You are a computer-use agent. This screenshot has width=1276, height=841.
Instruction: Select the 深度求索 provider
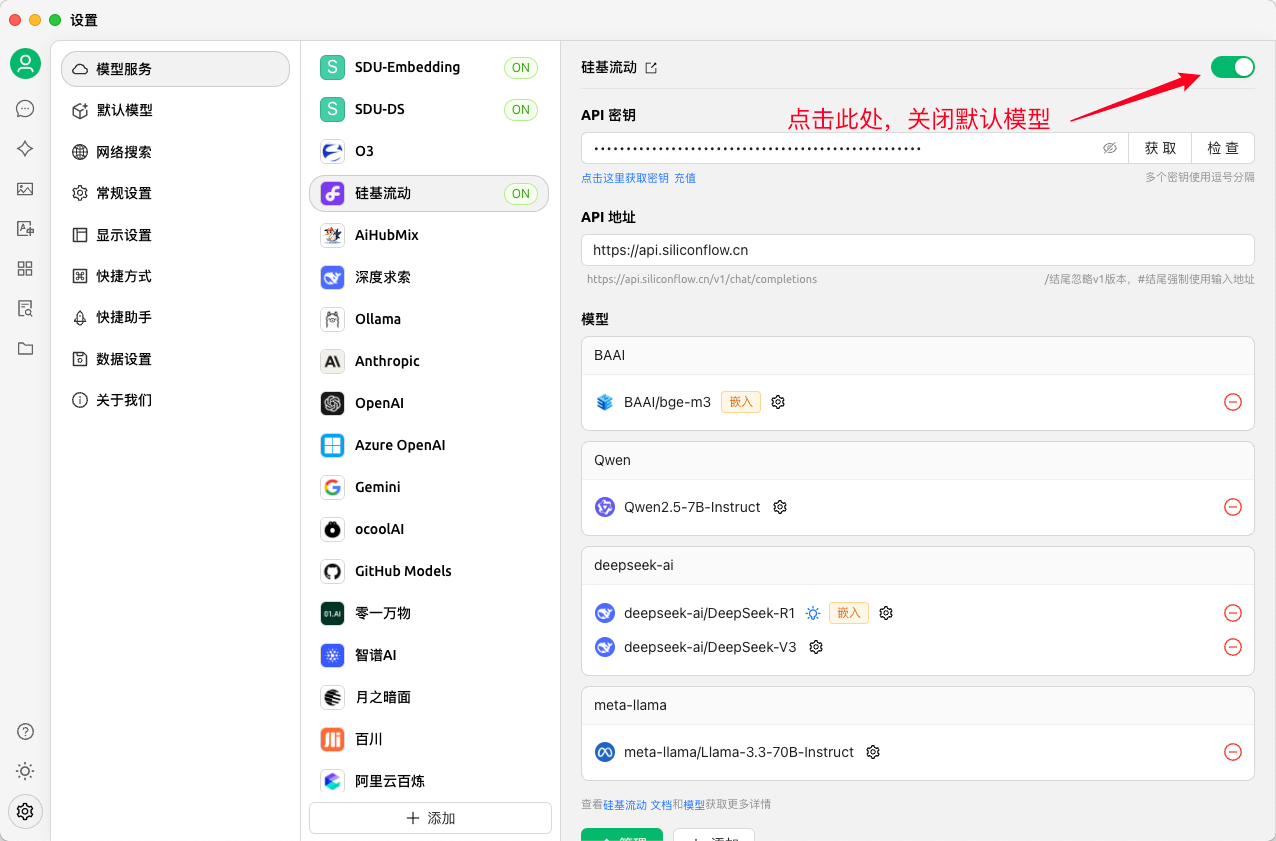429,277
